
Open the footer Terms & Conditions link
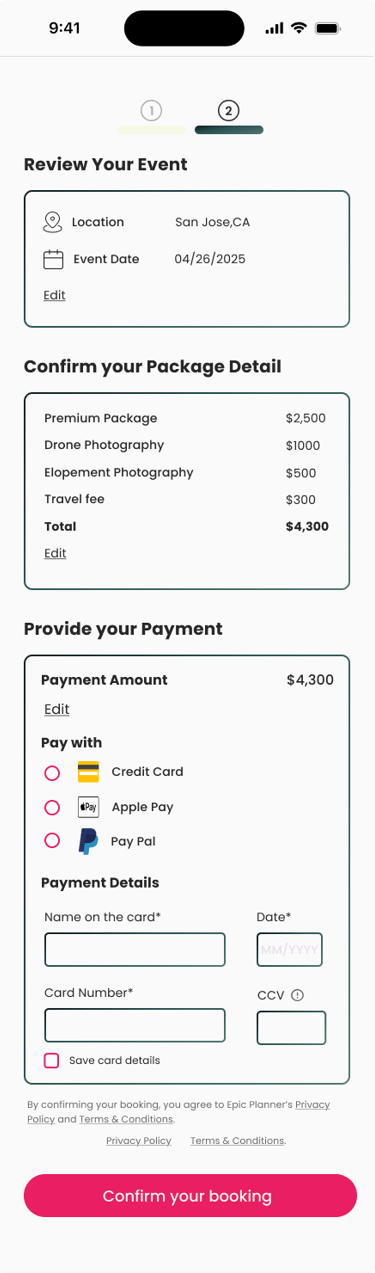click(237, 1141)
